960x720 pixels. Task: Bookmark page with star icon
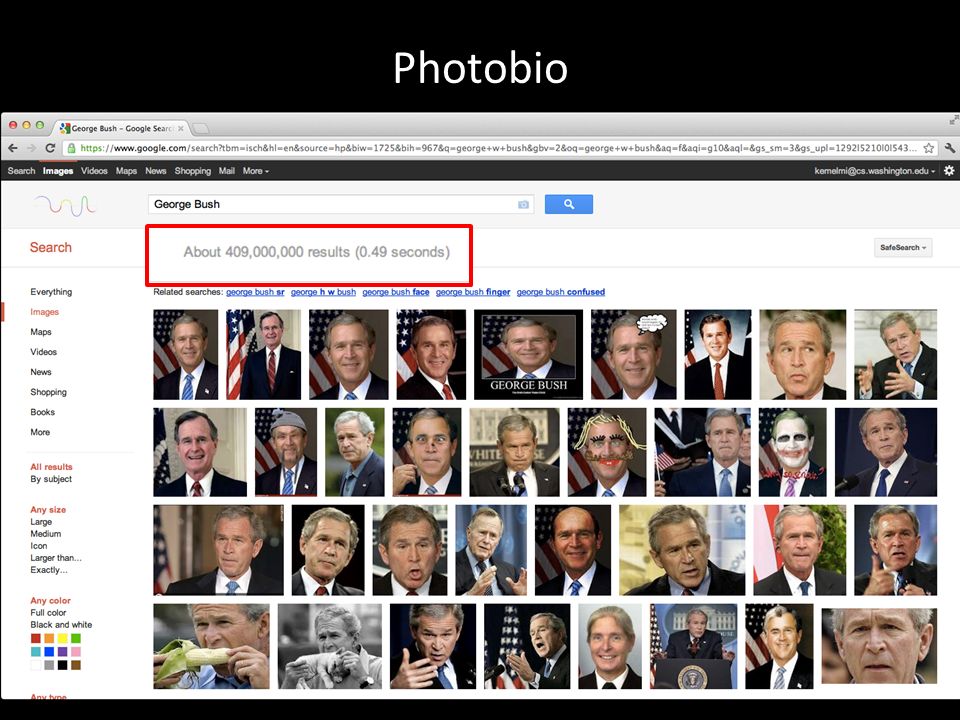pyautogui.click(x=929, y=148)
